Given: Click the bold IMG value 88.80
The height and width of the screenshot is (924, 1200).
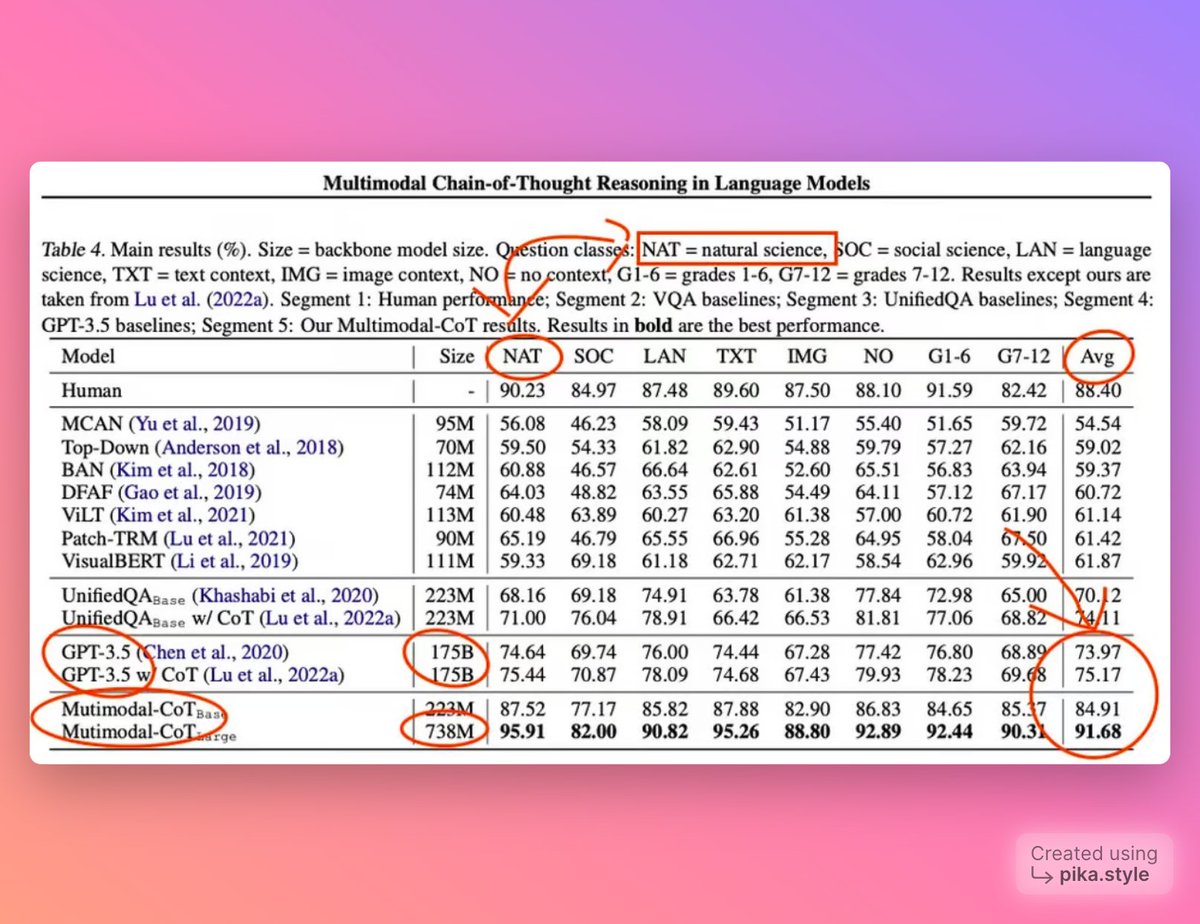Looking at the screenshot, I should tap(807, 734).
